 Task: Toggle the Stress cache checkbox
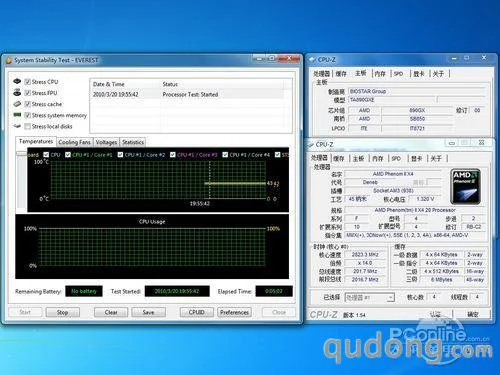[28, 104]
